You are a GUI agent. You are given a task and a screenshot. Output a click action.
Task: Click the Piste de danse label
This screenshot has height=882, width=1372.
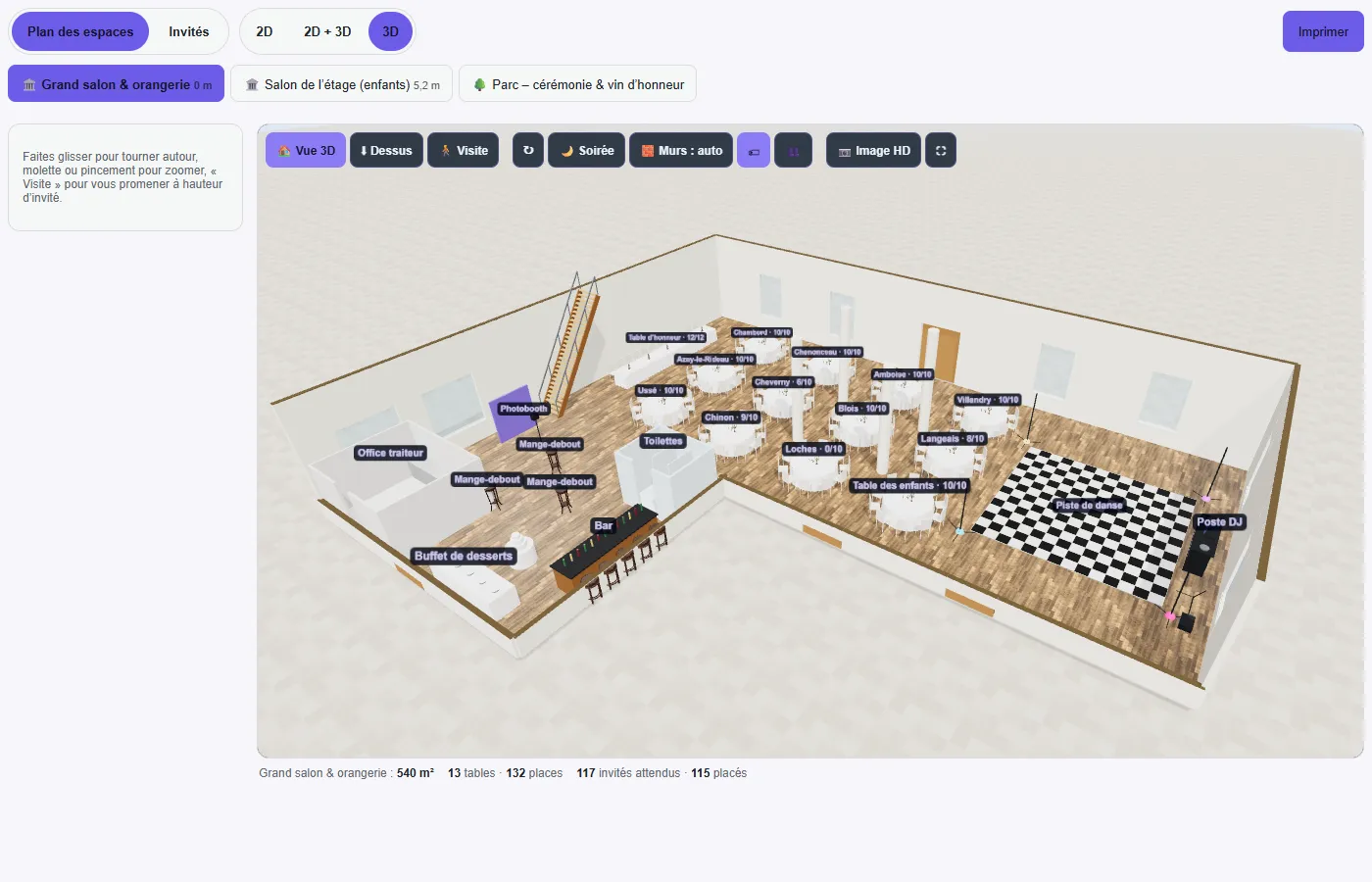point(1089,506)
